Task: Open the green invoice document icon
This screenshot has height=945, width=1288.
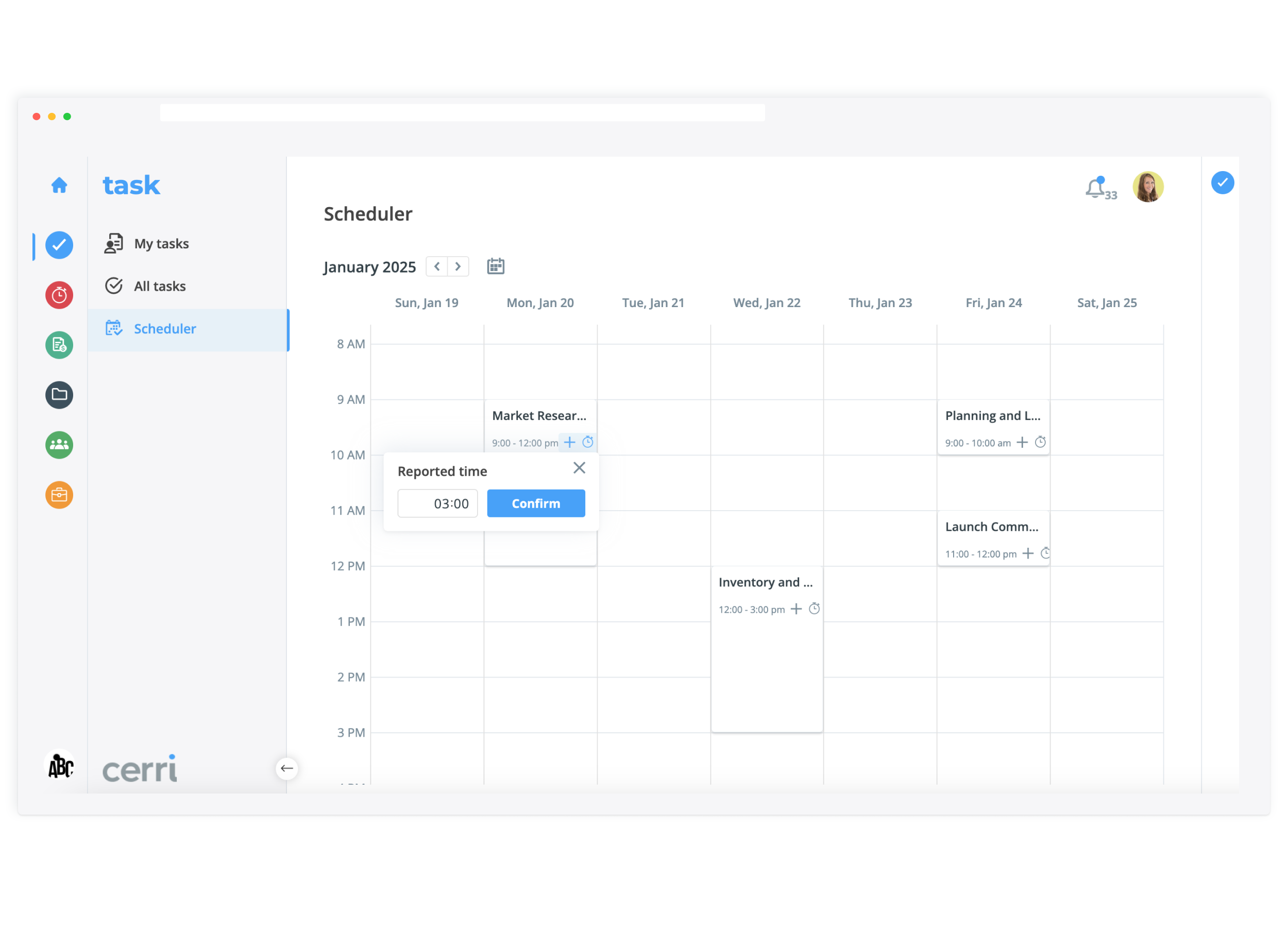Action: [59, 345]
